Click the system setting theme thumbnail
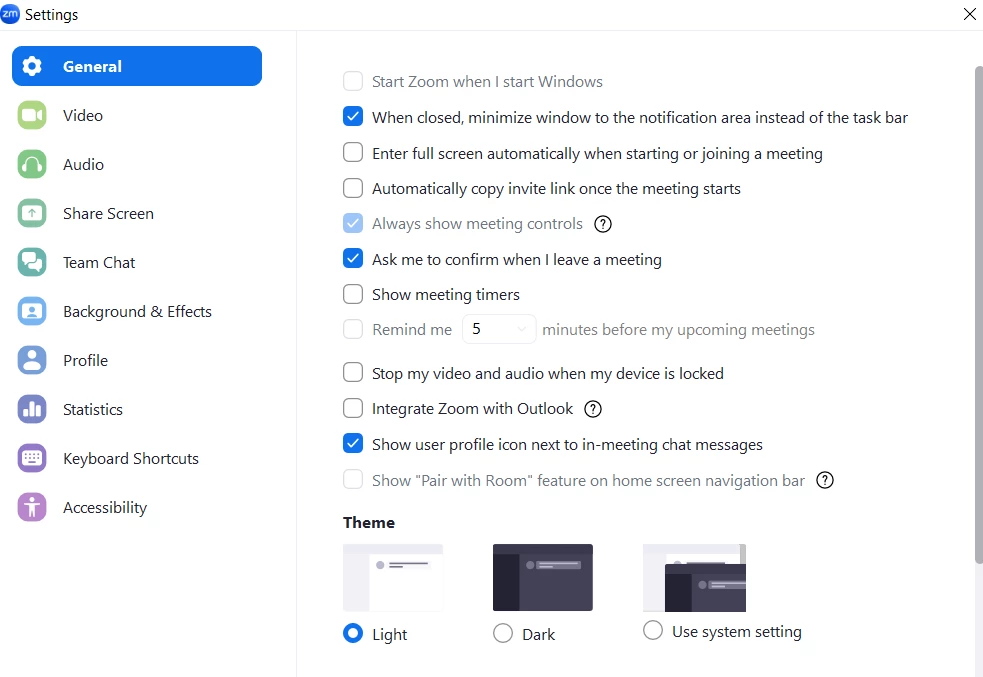983x677 pixels. click(695, 578)
